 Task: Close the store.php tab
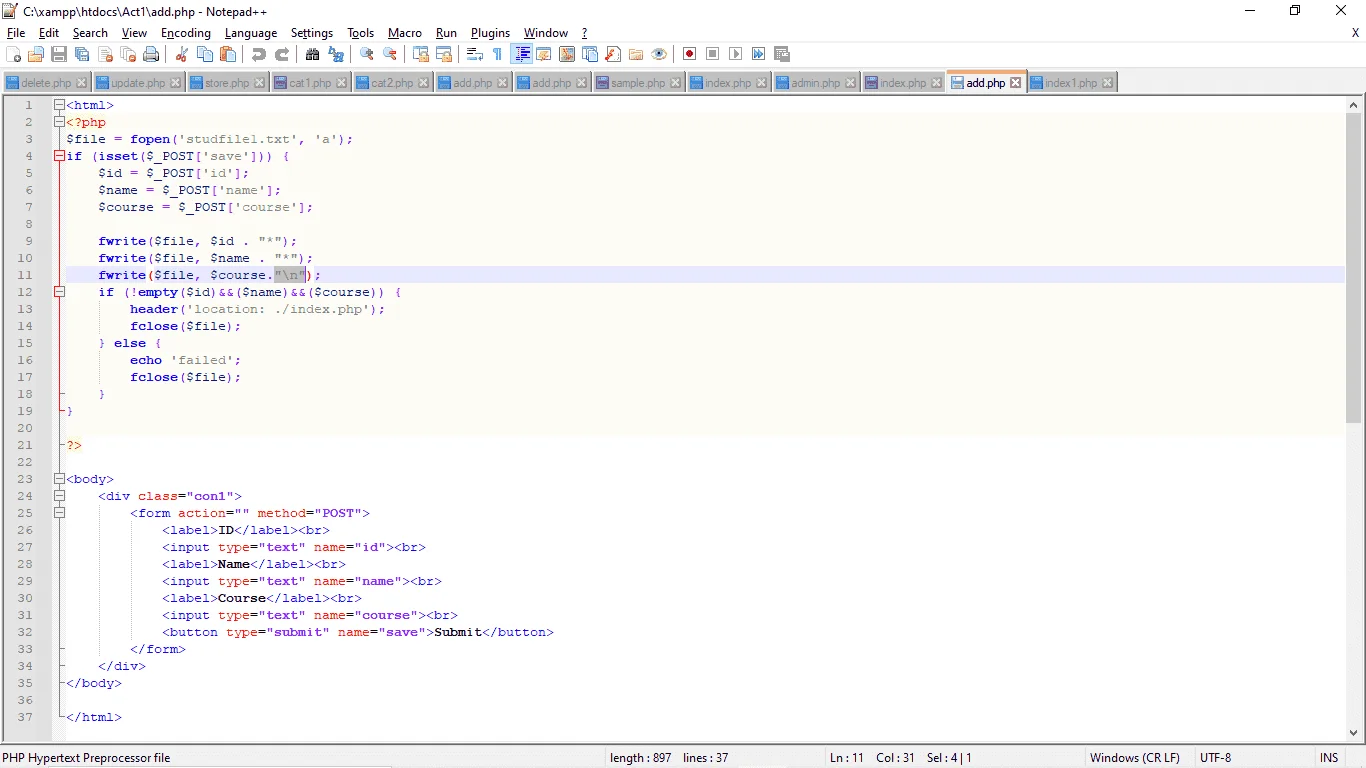point(260,83)
